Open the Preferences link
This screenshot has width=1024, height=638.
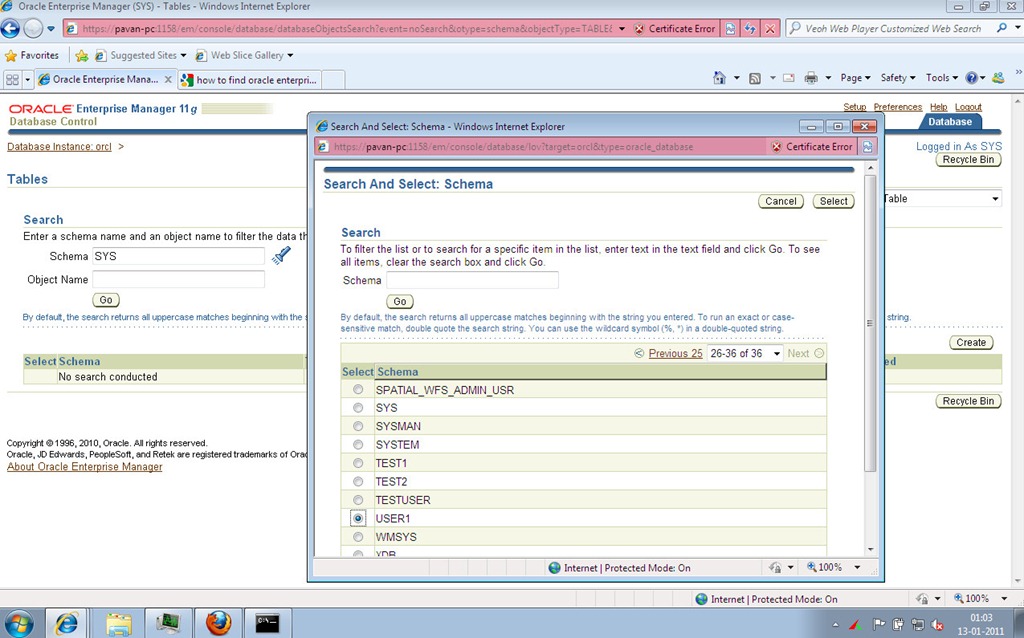(x=898, y=107)
